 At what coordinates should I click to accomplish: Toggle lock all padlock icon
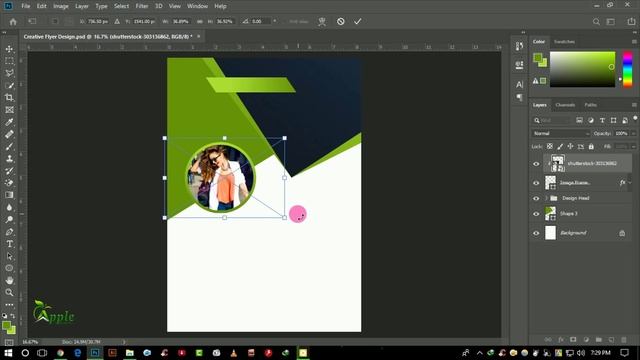pos(591,146)
